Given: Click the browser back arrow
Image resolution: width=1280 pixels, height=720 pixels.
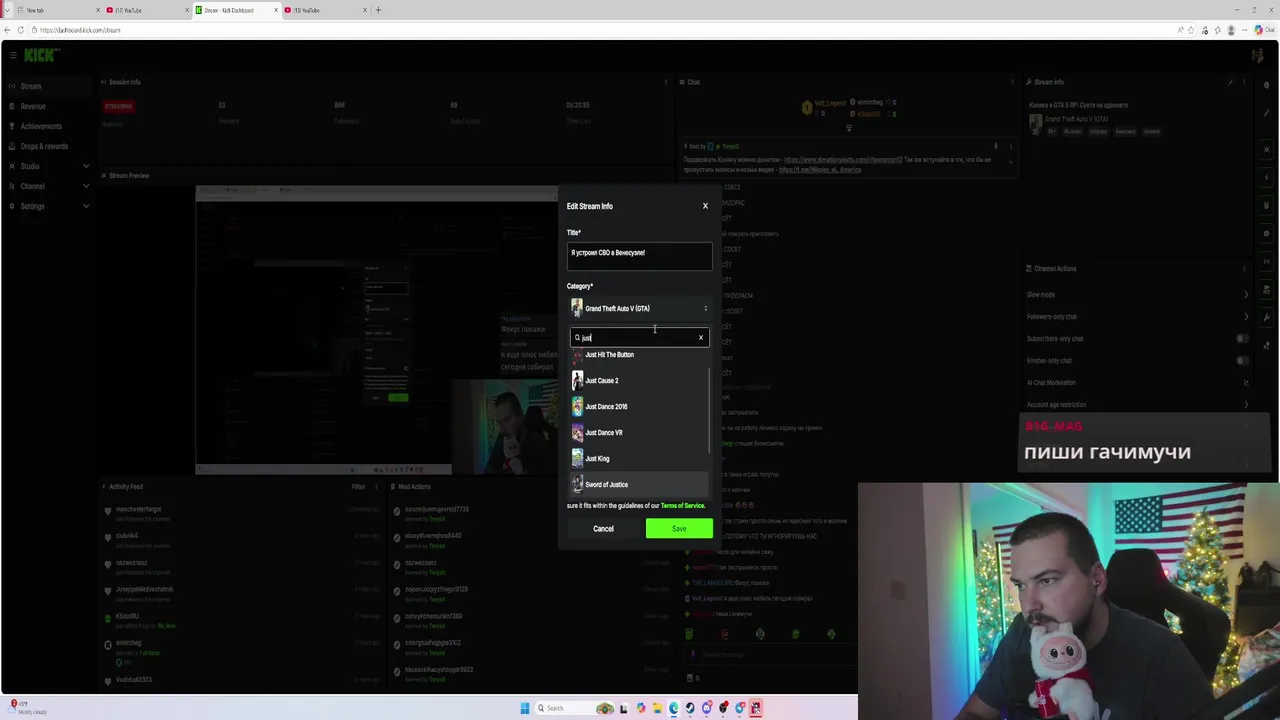Looking at the screenshot, I should click(x=7, y=30).
